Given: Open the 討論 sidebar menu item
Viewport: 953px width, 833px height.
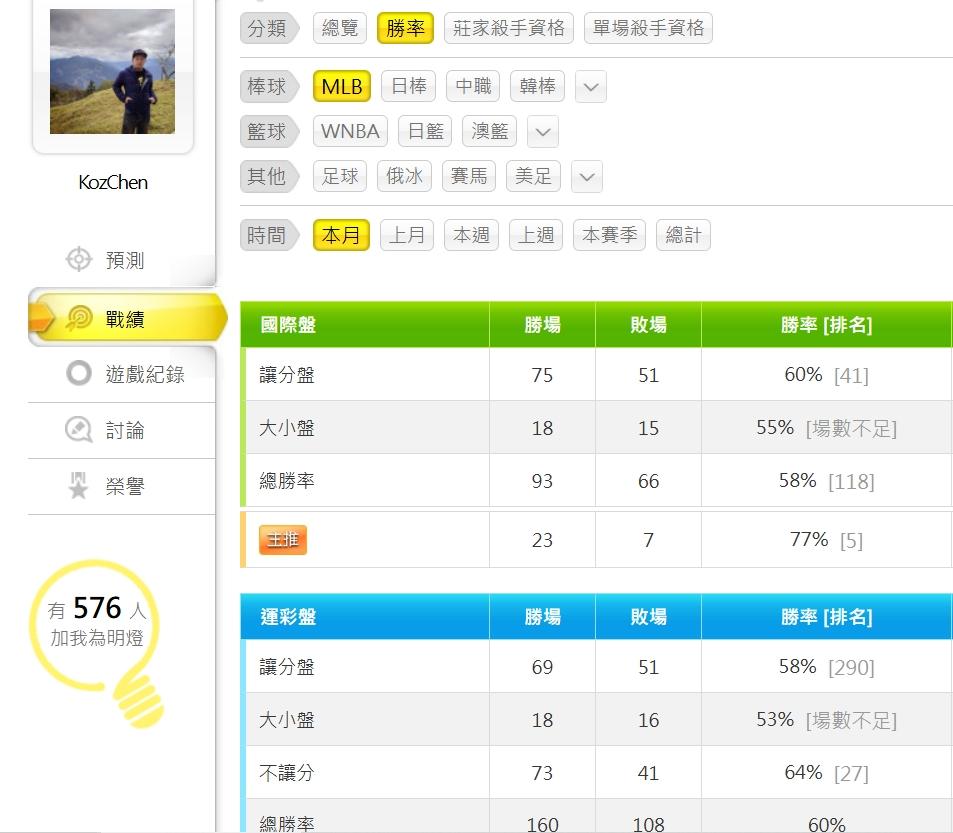Looking at the screenshot, I should (122, 430).
